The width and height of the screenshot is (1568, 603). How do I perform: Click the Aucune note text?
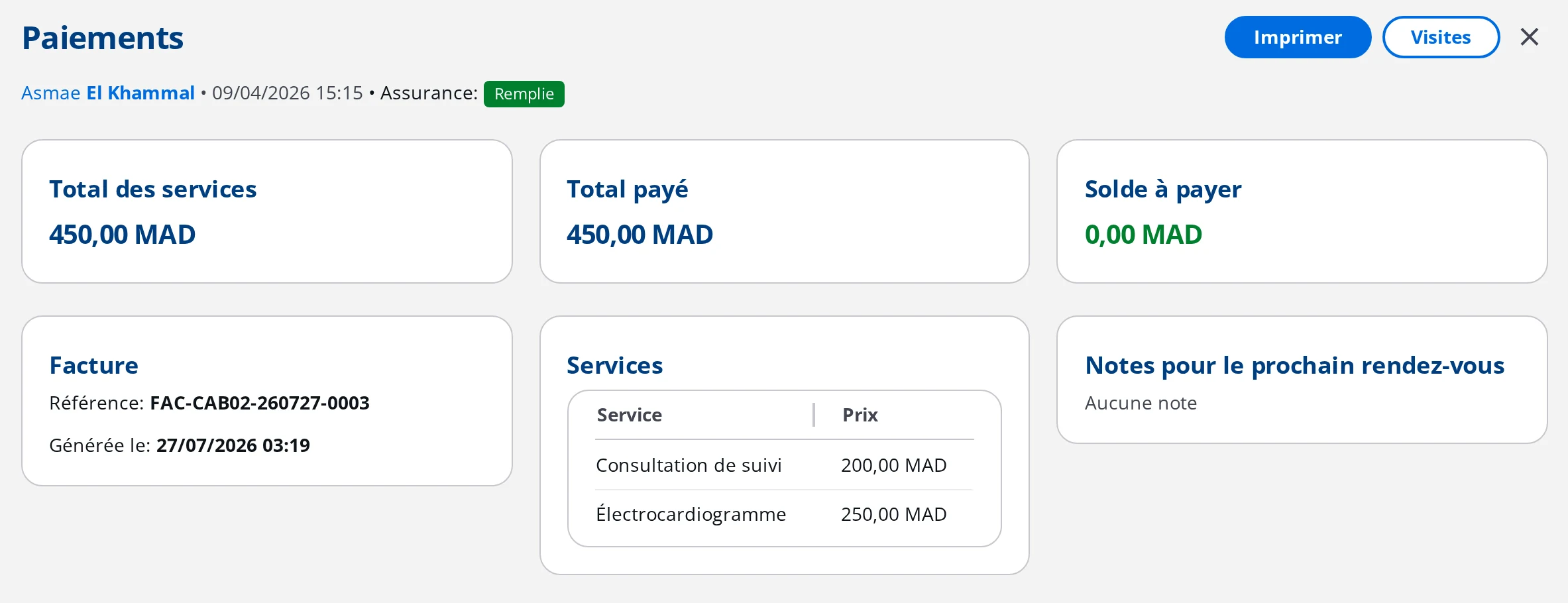[1141, 403]
